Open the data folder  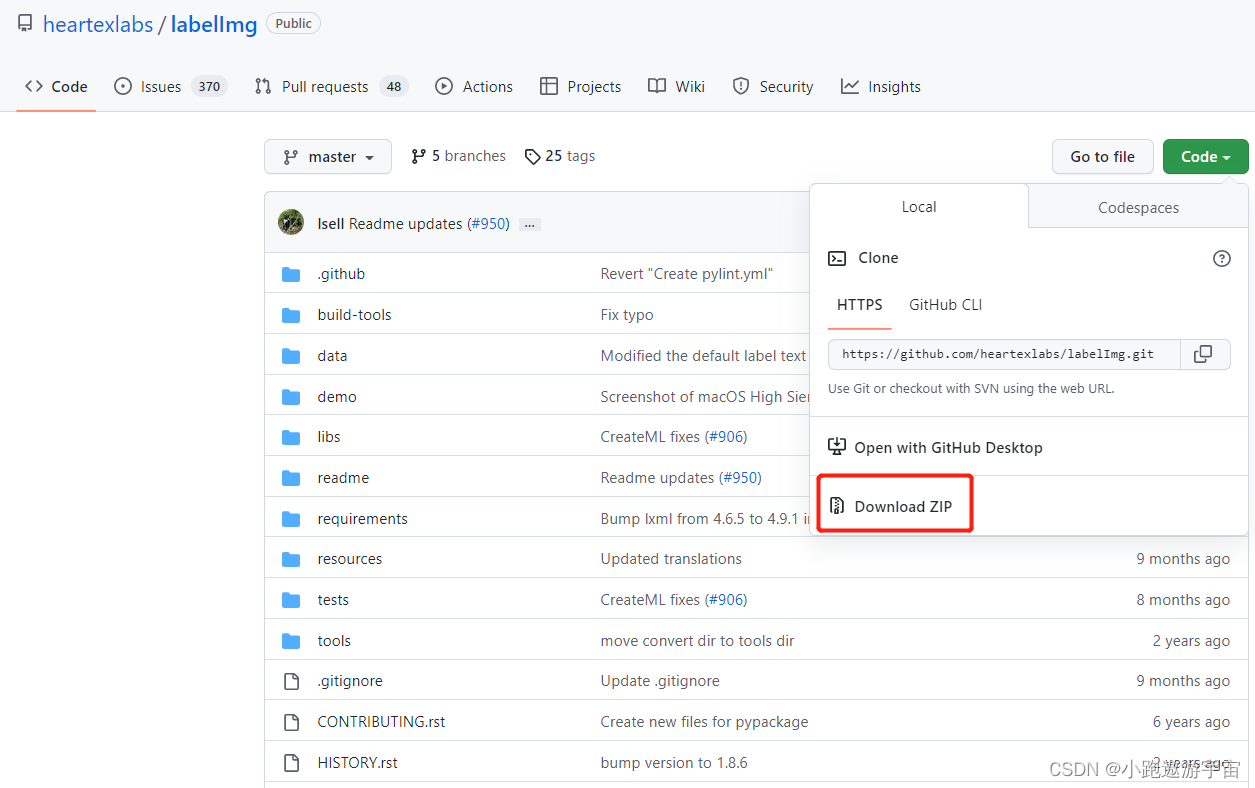(332, 356)
